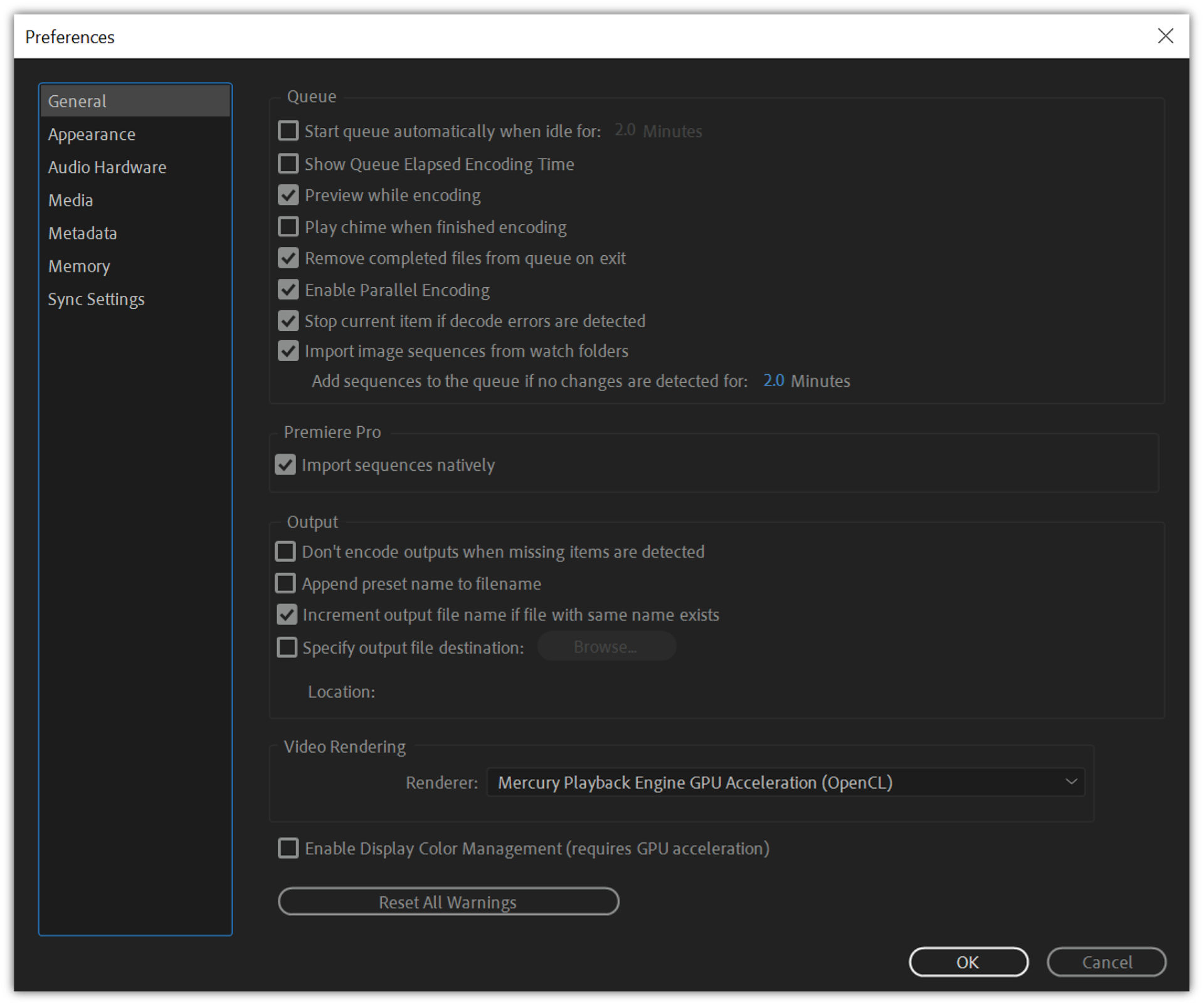Uncheck Remove completed files from queue on exit
Image resolution: width=1204 pixels, height=1006 pixels.
(x=288, y=258)
